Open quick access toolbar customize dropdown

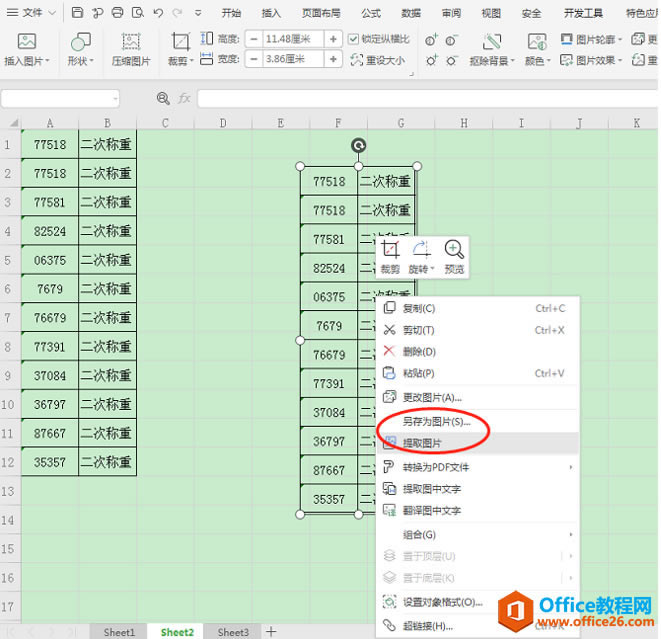(x=198, y=13)
